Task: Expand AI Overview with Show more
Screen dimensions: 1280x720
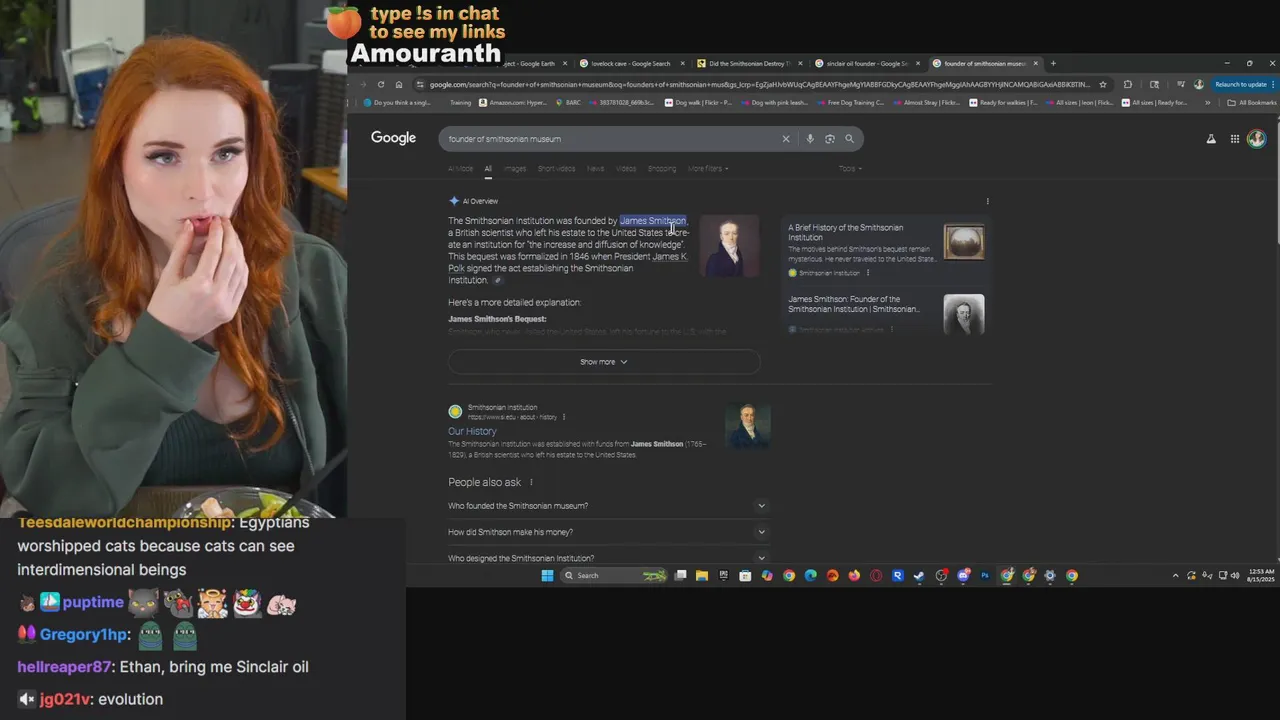Action: [x=604, y=362]
